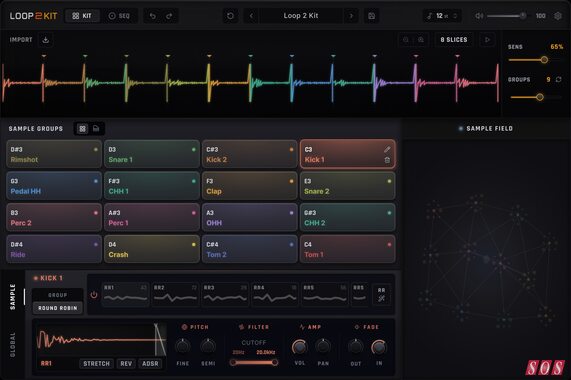Delete Kick 1 with the trash icon
Viewport: 571px width, 380px height.
pos(387,160)
